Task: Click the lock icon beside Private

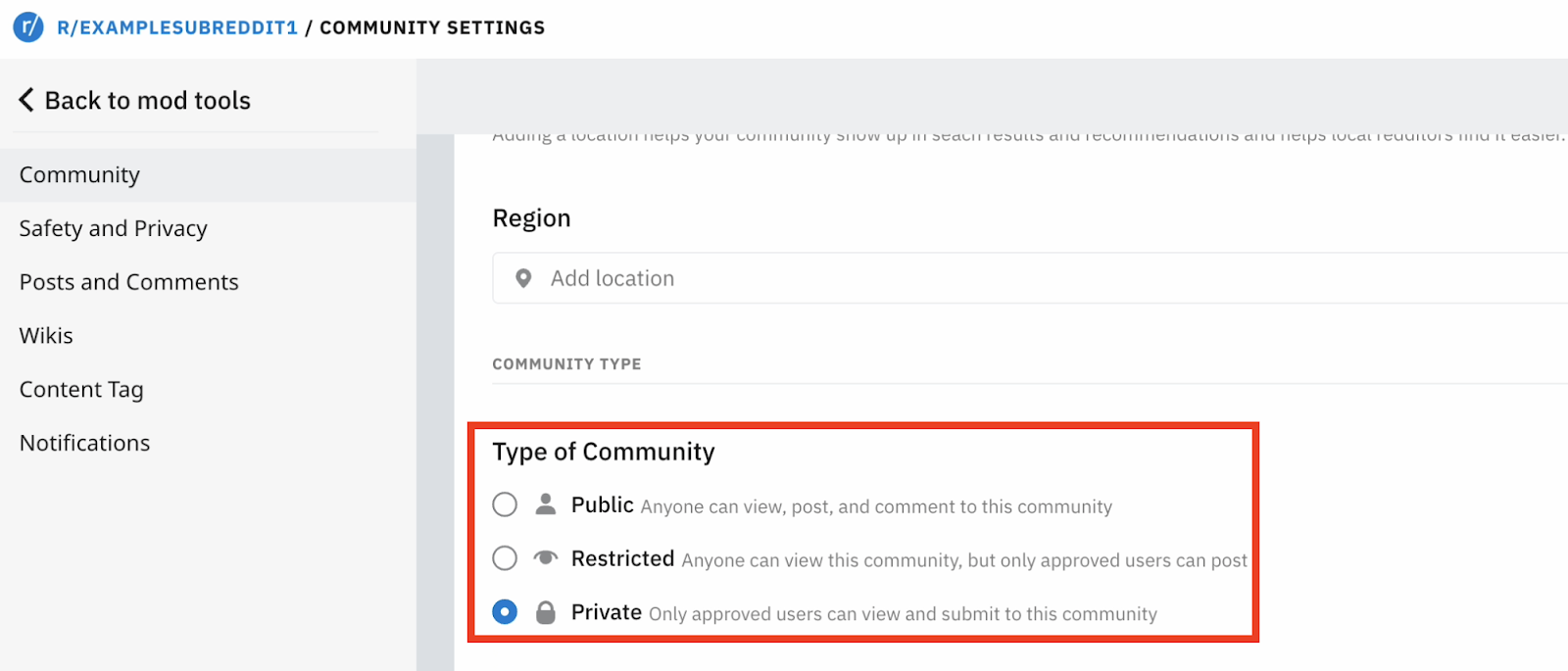Action: click(x=546, y=613)
